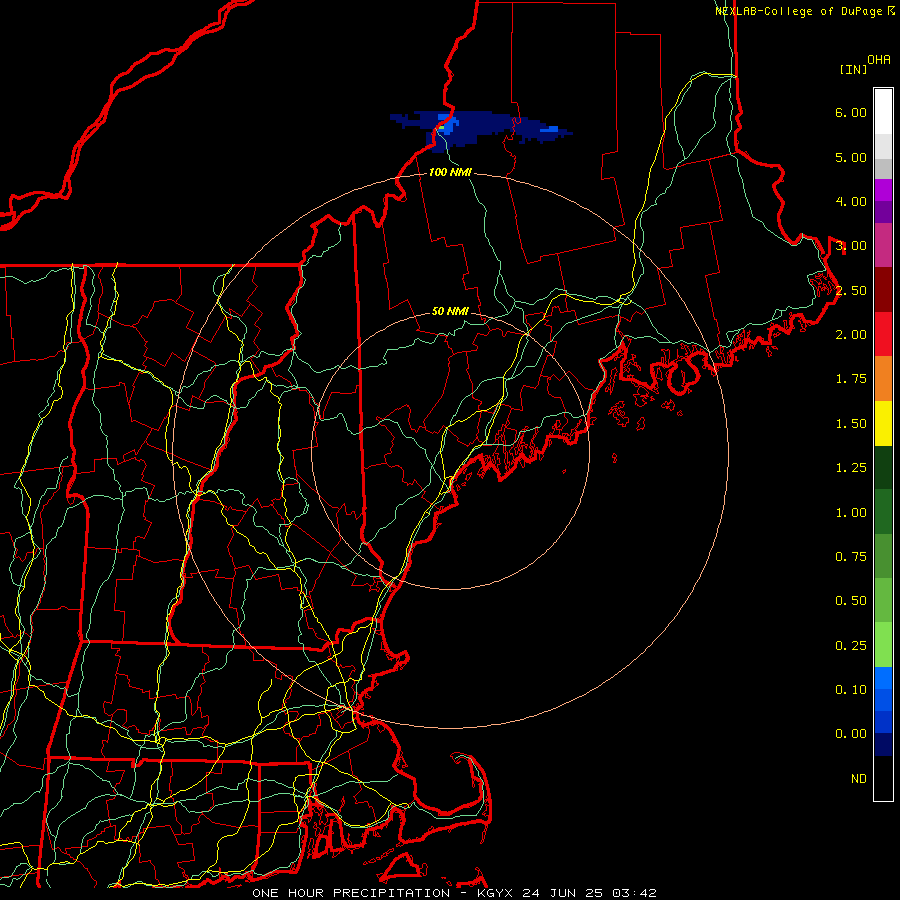
Task: Select the white swatch in the legend
Action: (x=883, y=111)
